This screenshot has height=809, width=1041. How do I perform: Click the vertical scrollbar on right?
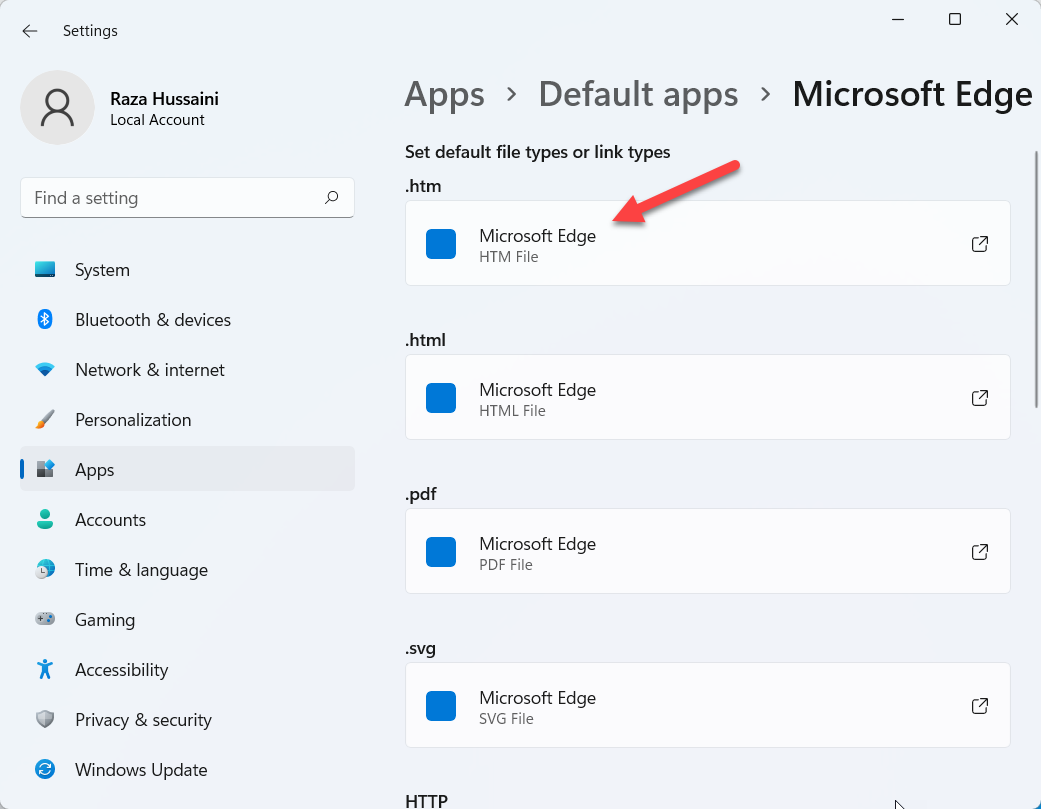1036,280
